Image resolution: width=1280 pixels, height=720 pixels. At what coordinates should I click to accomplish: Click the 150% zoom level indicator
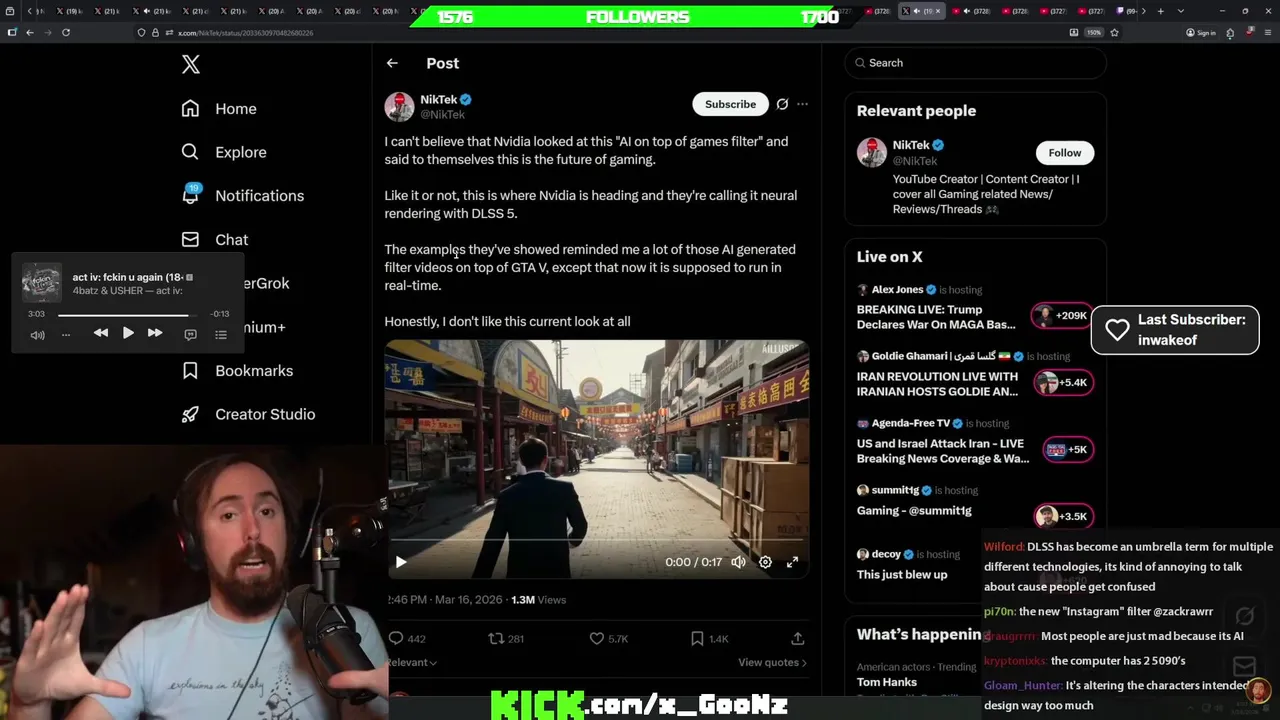[1094, 32]
